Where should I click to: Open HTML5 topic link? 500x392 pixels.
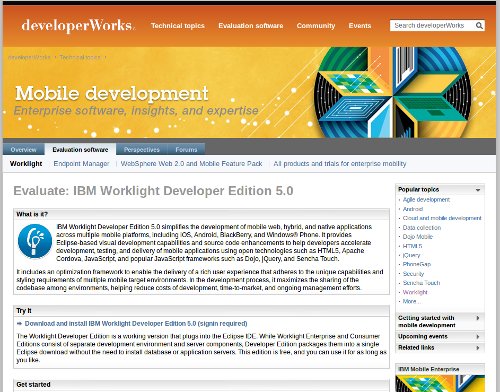(x=412, y=246)
